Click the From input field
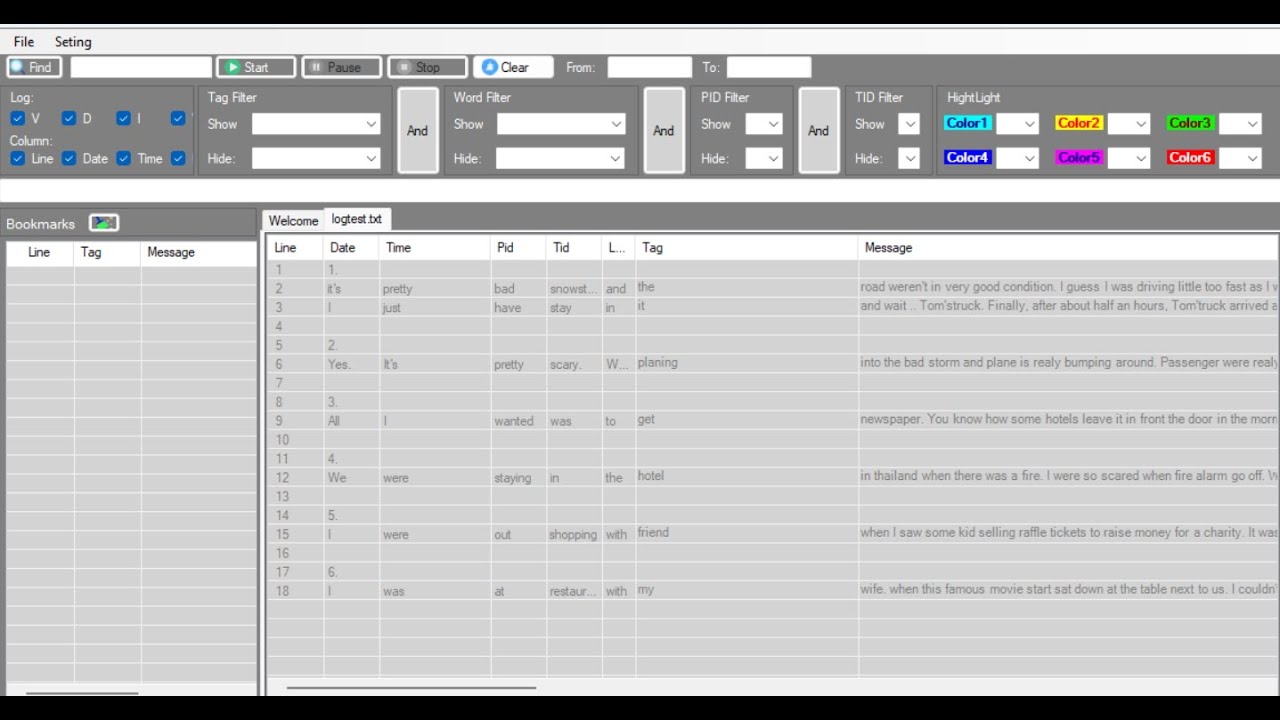 pyautogui.click(x=649, y=67)
